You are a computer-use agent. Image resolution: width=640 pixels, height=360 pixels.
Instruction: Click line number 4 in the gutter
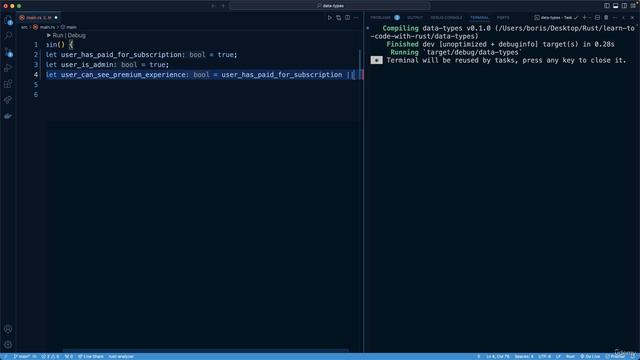click(36, 75)
